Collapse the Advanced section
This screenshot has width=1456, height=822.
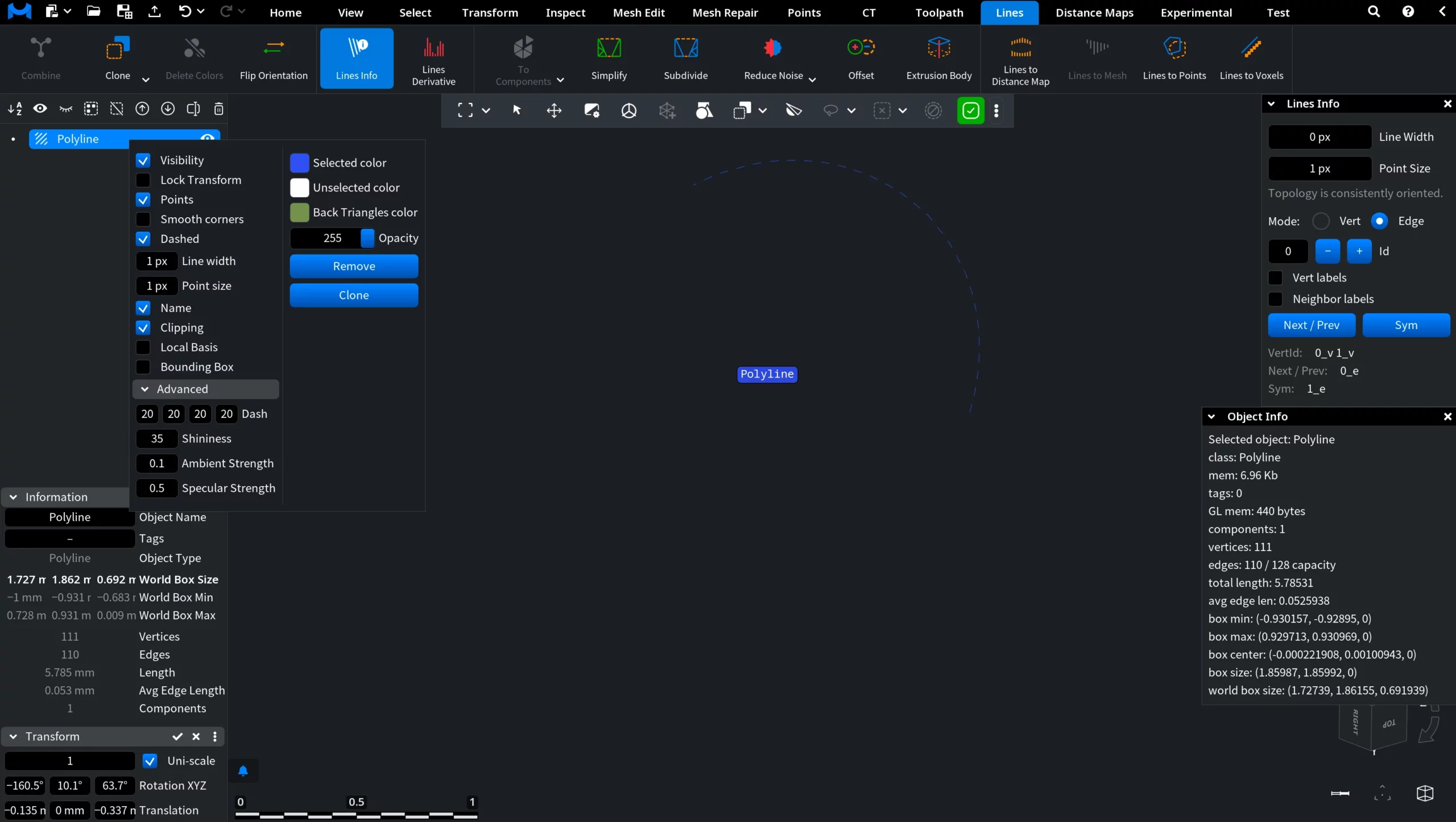click(x=144, y=389)
